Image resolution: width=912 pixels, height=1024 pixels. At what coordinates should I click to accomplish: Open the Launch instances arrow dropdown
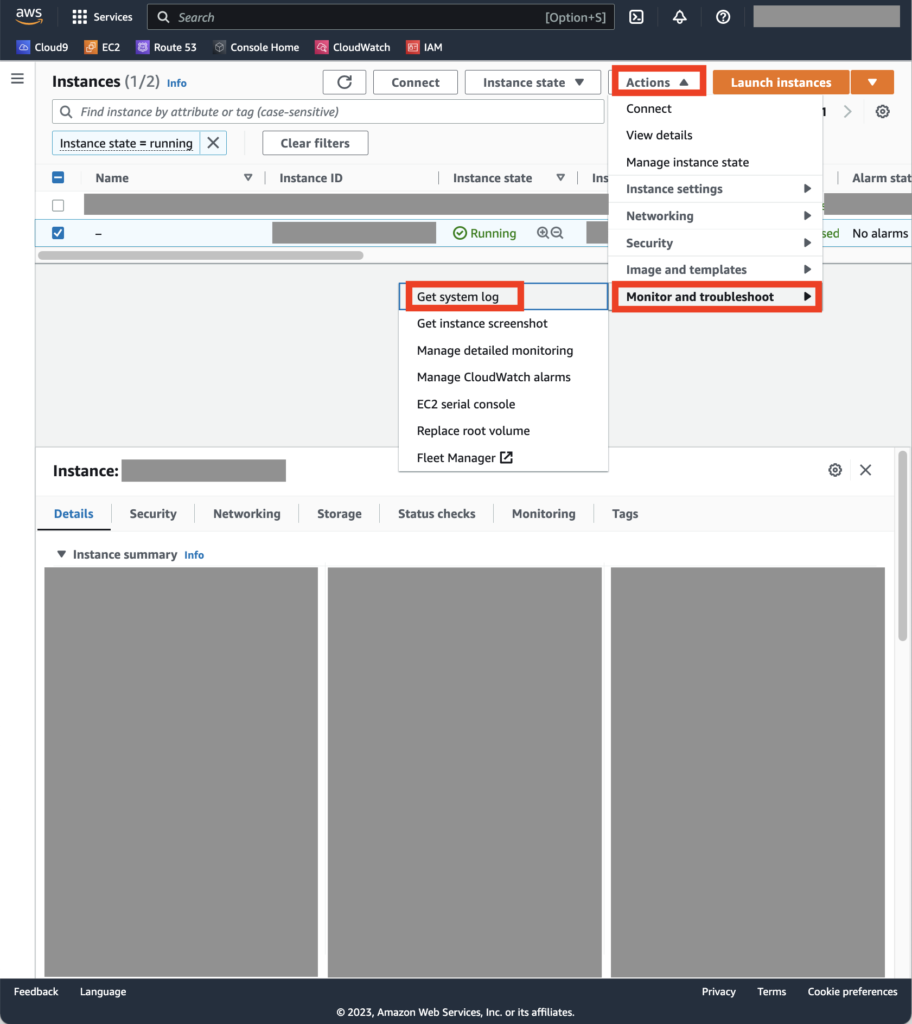[x=872, y=82]
